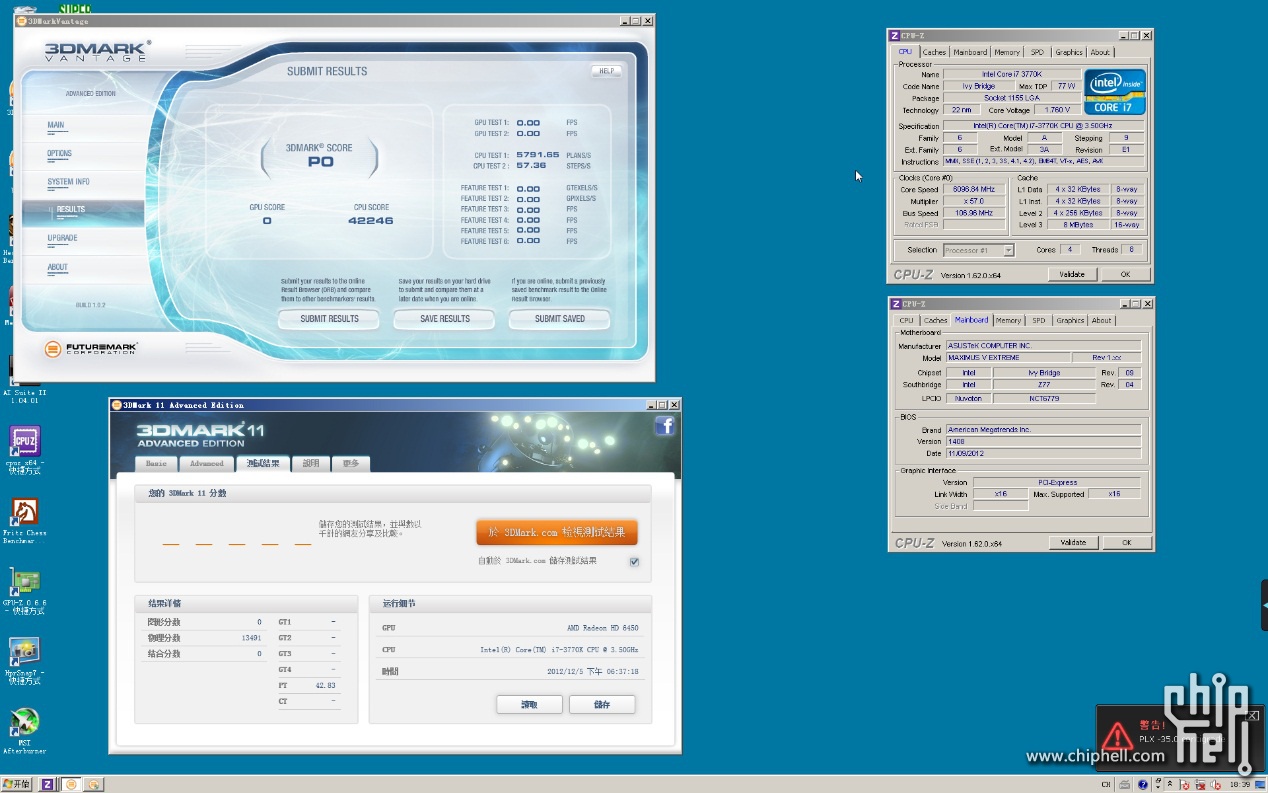This screenshot has width=1268, height=793.
Task: Click SUBMIT SAVED in 3DMark Vantage
Action: pos(560,319)
